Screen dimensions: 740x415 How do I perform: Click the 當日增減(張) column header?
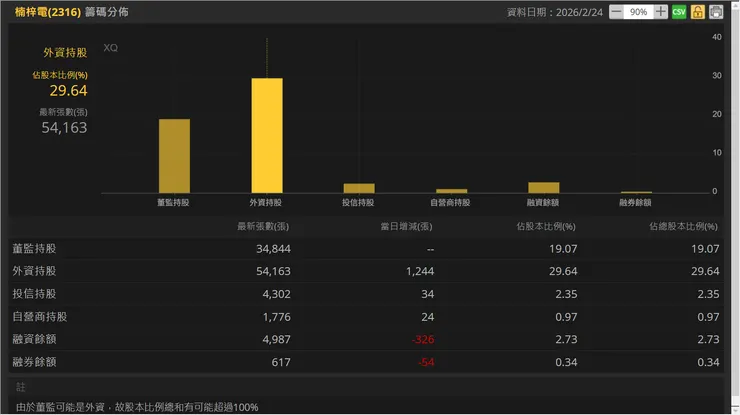(x=406, y=227)
